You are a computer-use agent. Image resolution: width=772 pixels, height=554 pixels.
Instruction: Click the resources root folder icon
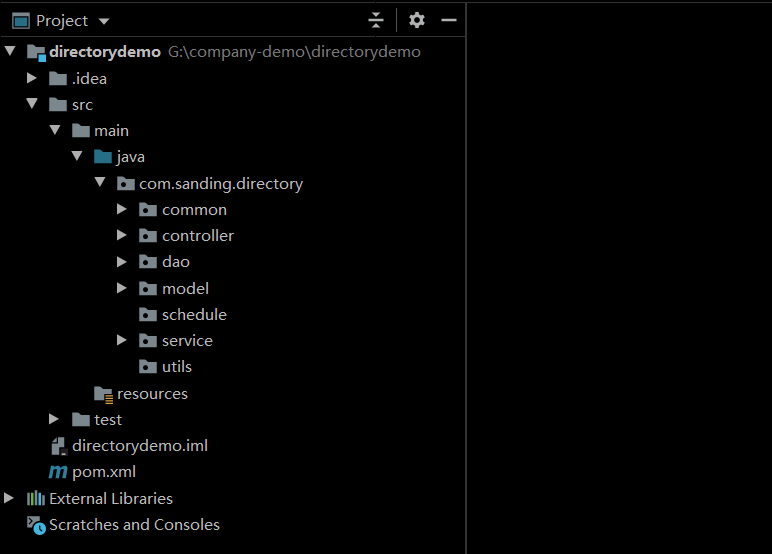coord(103,395)
